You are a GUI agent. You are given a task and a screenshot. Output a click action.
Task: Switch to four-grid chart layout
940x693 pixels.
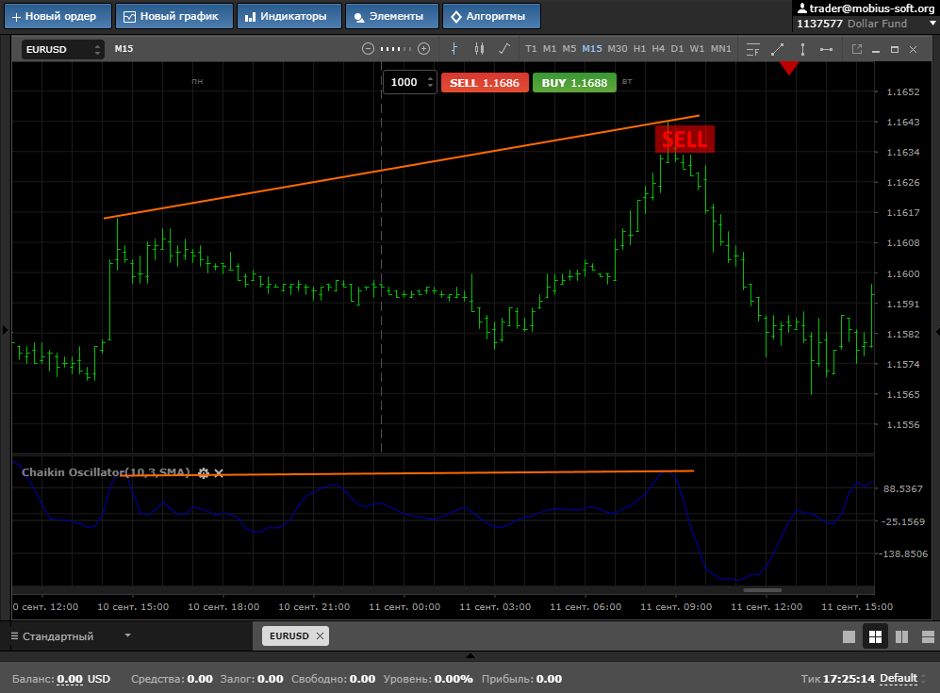(875, 637)
